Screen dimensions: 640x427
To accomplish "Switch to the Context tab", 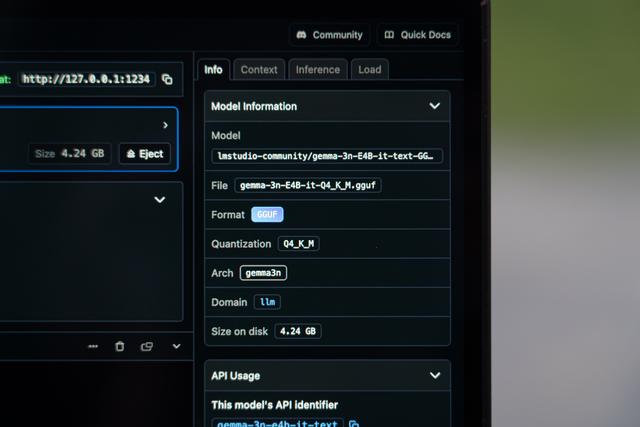I will click(259, 70).
